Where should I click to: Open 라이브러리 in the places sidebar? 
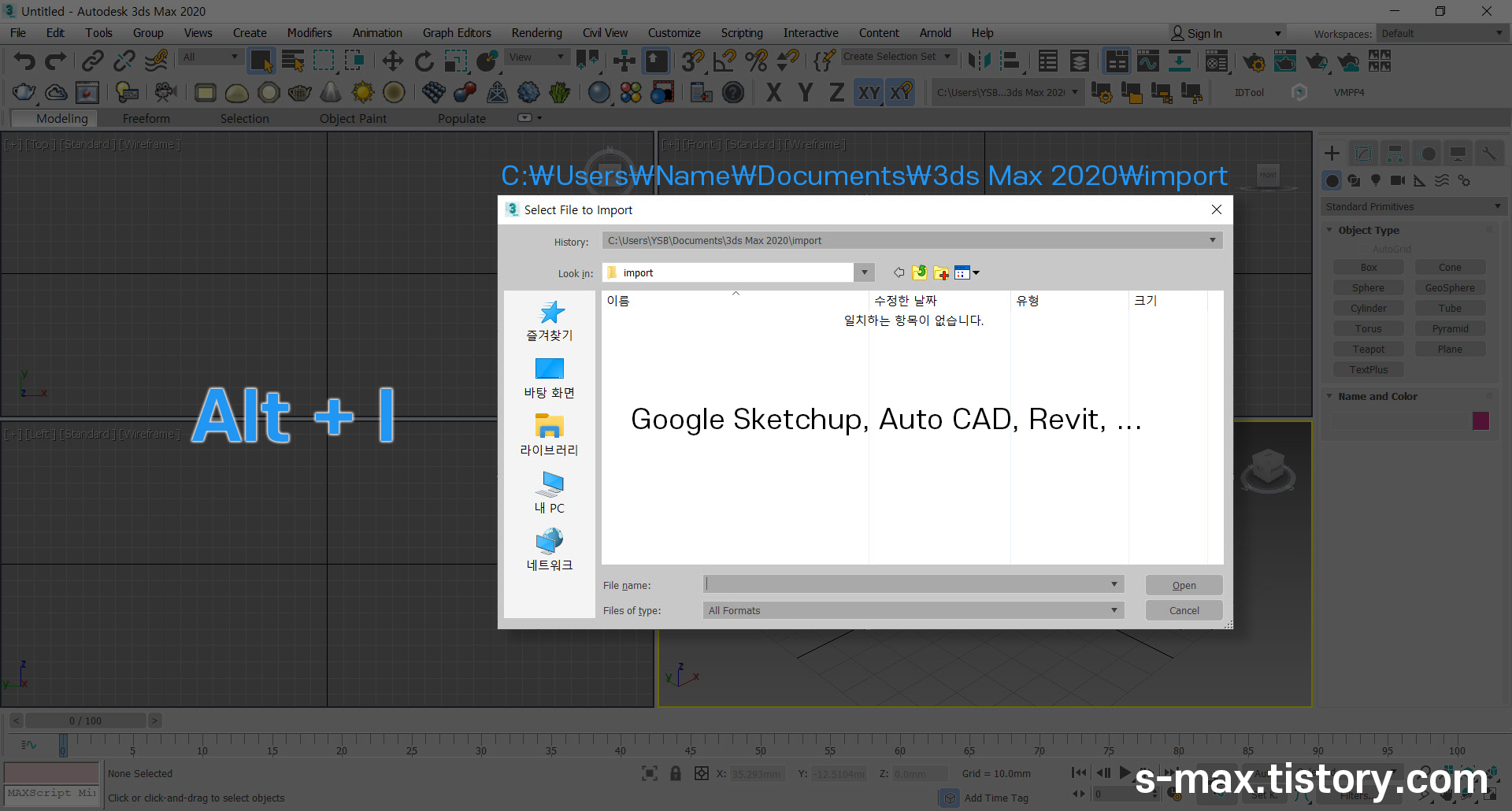(x=550, y=435)
